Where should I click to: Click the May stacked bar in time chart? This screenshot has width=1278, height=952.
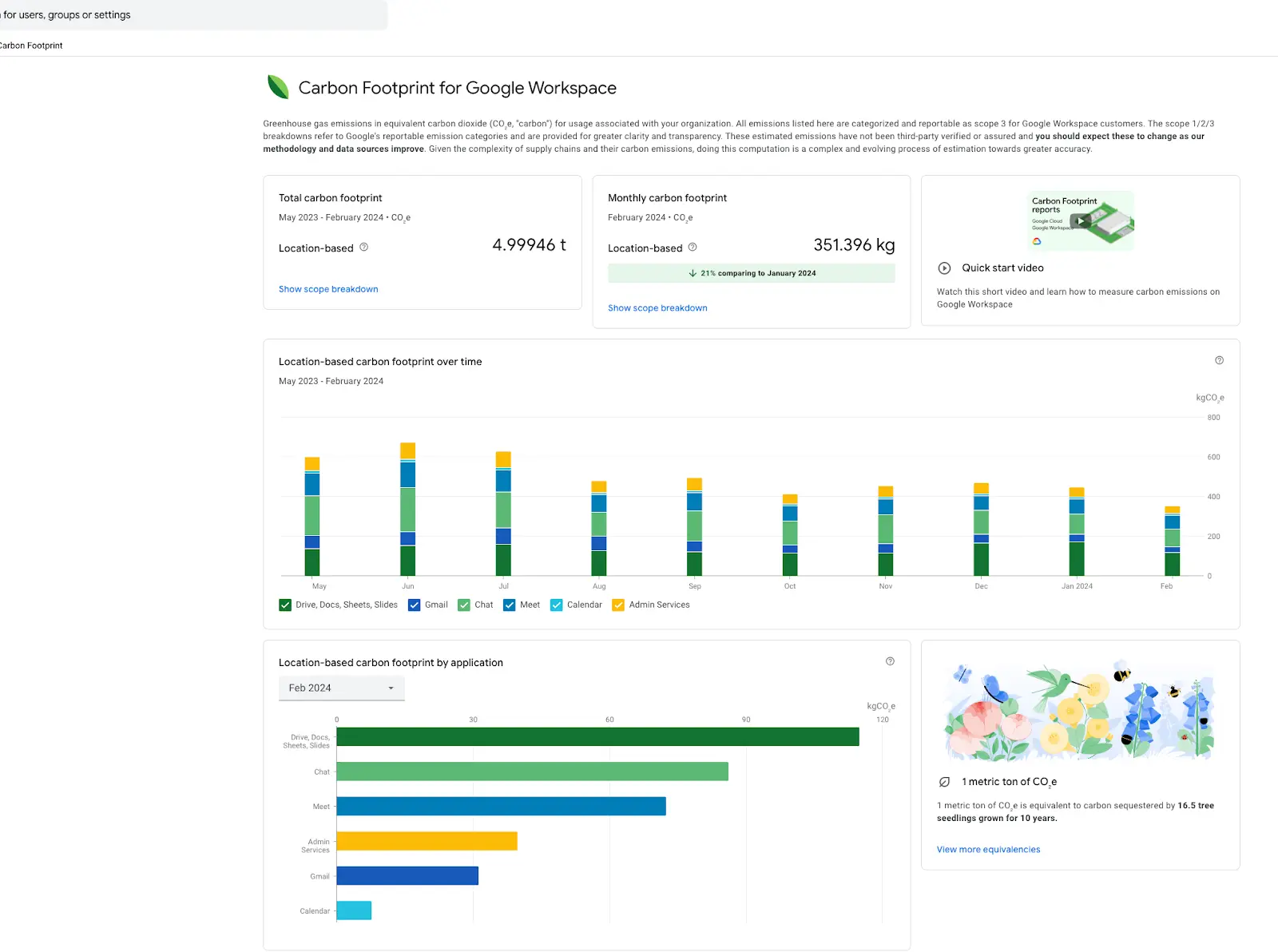[x=312, y=516]
